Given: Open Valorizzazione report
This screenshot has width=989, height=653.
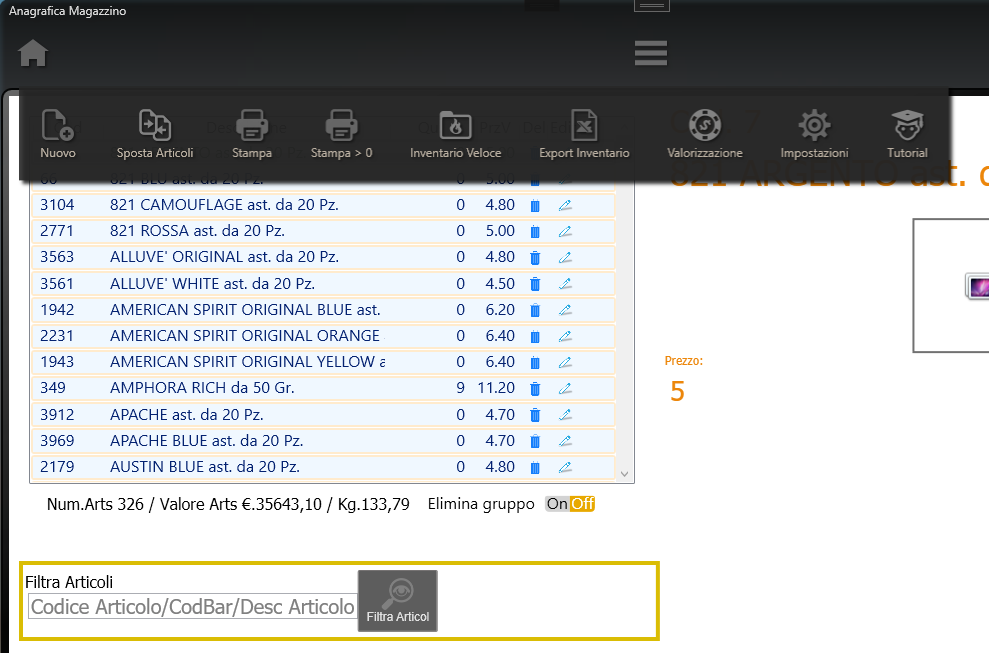Looking at the screenshot, I should coord(705,134).
